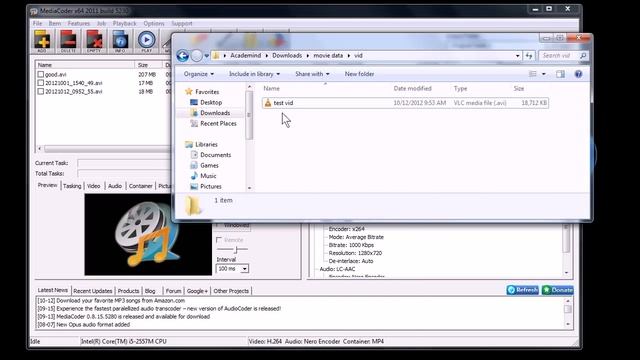Click Explorer's Forward arrow button
The width and height of the screenshot is (640, 360).
[196, 56]
